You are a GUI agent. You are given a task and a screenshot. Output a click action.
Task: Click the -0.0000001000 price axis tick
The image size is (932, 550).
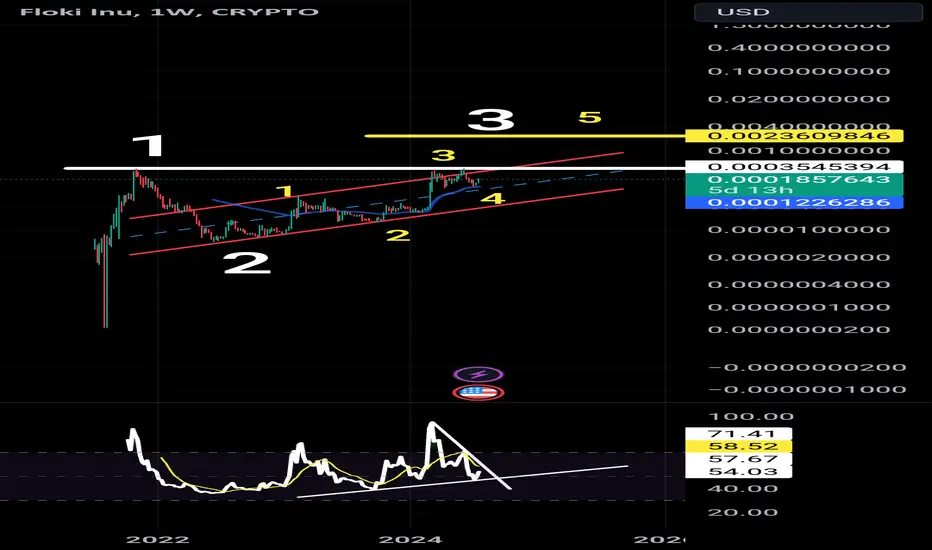807,389
